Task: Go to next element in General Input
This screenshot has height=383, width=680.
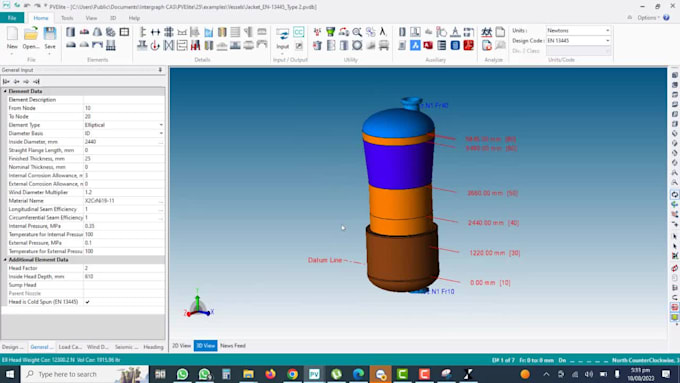Action: (26, 82)
